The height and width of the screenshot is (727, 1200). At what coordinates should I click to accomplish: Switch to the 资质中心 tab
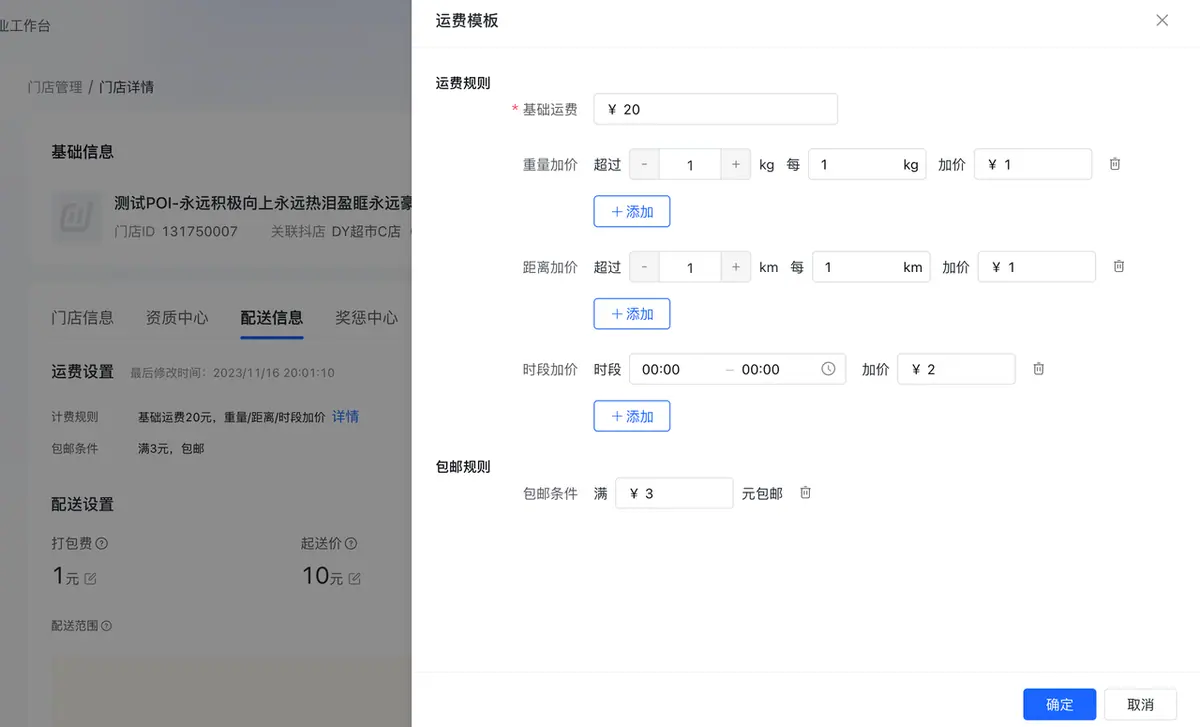177,318
